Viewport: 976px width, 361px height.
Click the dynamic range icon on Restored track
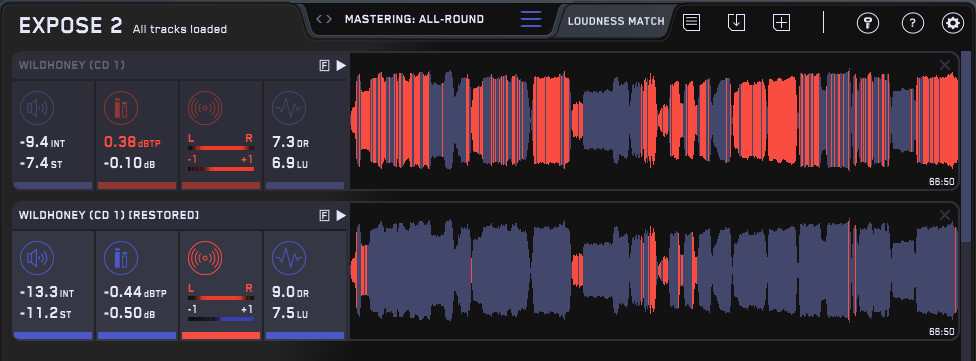coord(289,258)
